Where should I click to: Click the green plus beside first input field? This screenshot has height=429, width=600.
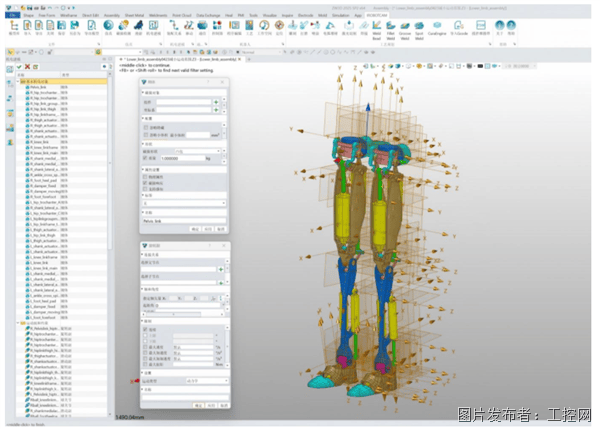tap(216, 102)
